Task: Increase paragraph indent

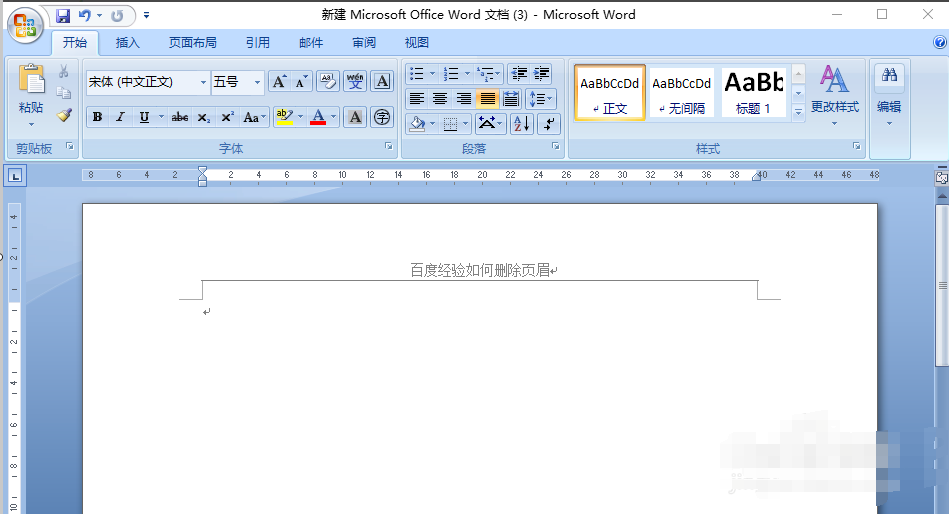Action: (x=541, y=74)
